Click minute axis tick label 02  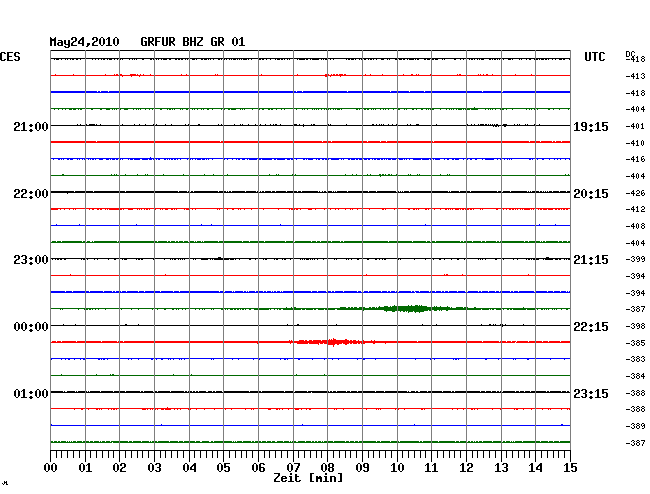119,468
